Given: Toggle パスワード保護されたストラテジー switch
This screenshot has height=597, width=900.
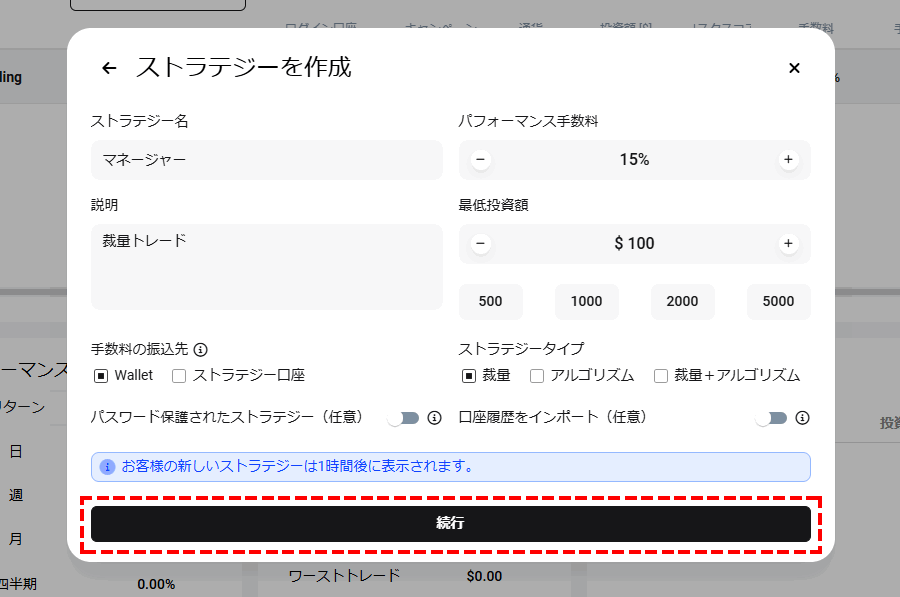Looking at the screenshot, I should (403, 418).
